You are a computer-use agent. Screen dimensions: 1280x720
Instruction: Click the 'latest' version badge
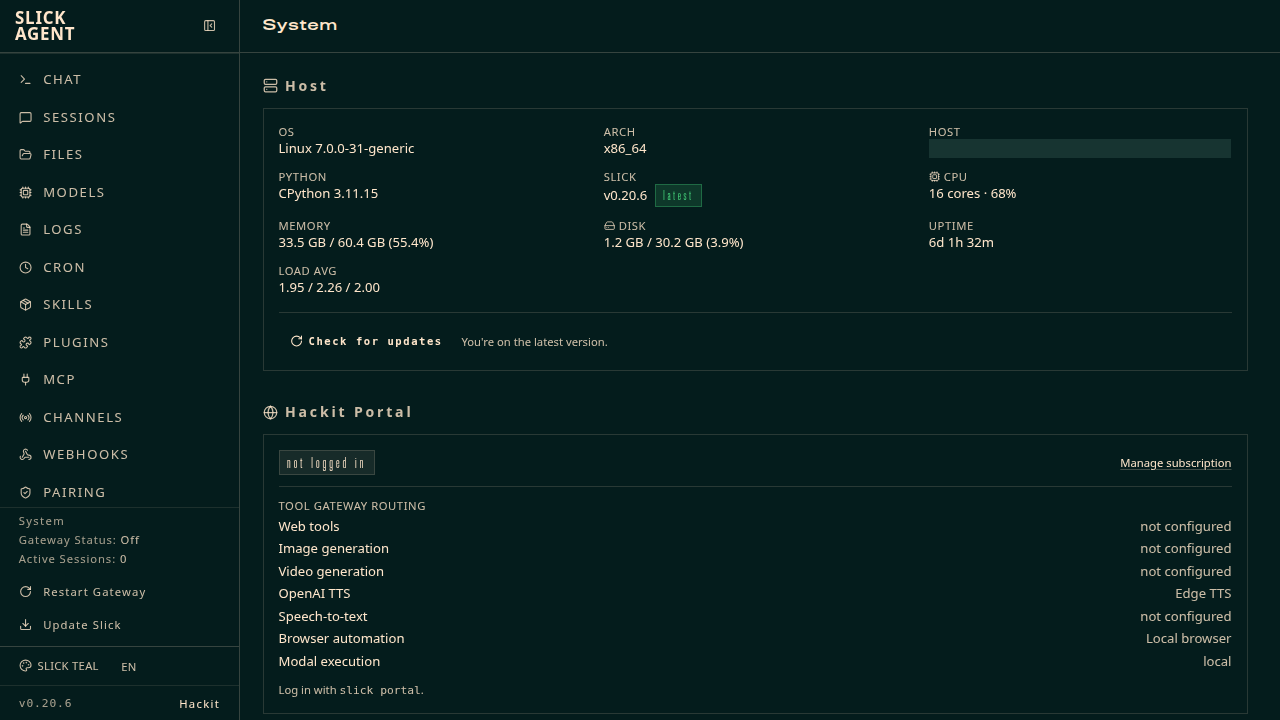pyautogui.click(x=678, y=196)
